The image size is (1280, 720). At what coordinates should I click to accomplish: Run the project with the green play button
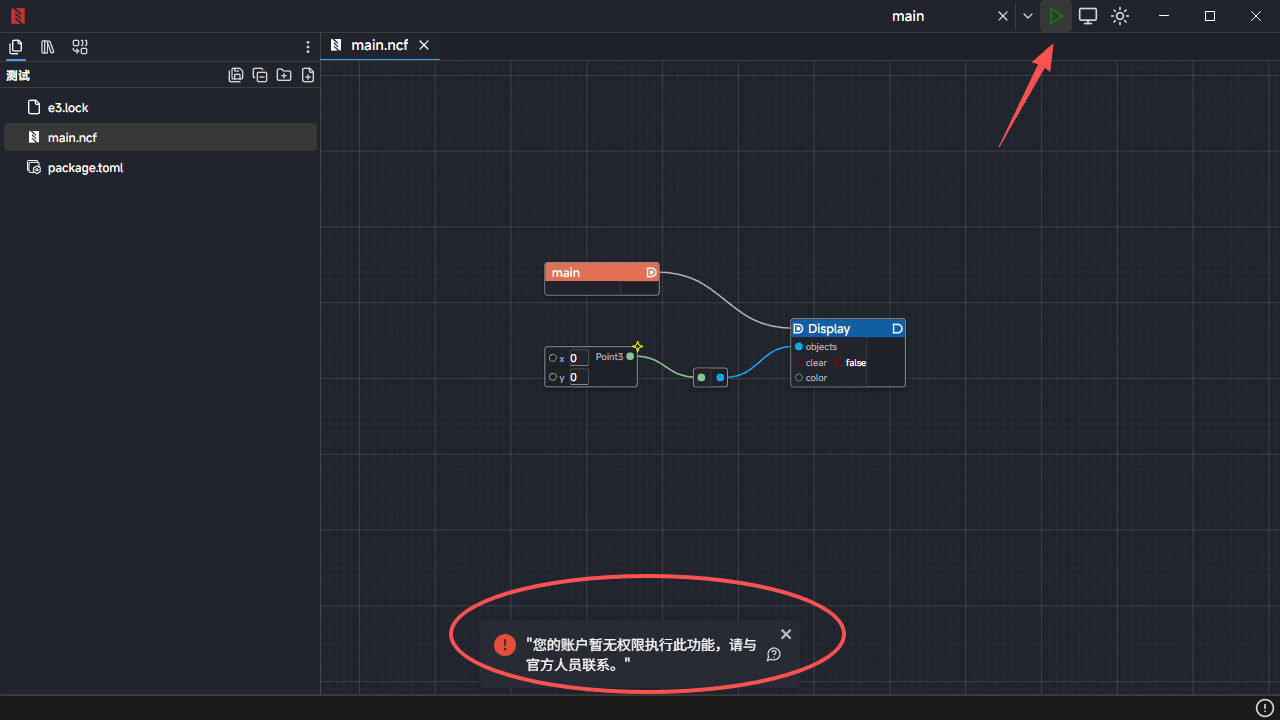pos(1056,16)
